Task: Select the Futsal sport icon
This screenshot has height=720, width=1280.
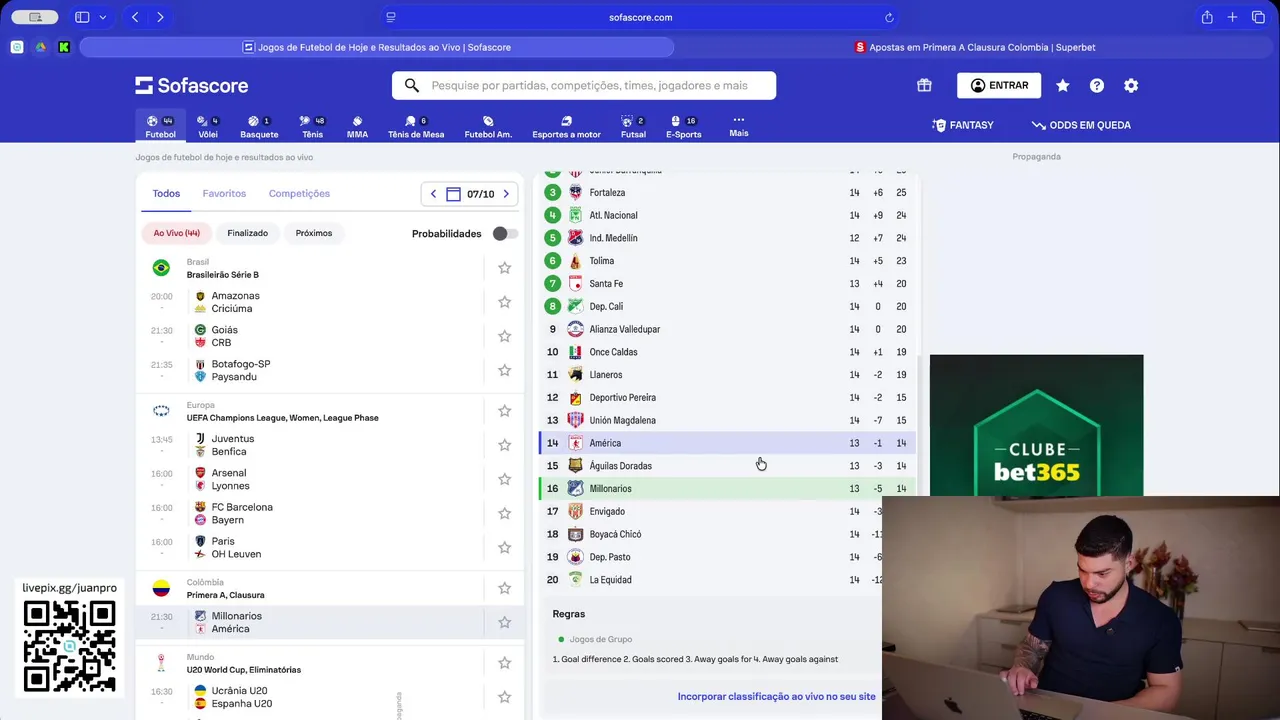Action: (633, 126)
